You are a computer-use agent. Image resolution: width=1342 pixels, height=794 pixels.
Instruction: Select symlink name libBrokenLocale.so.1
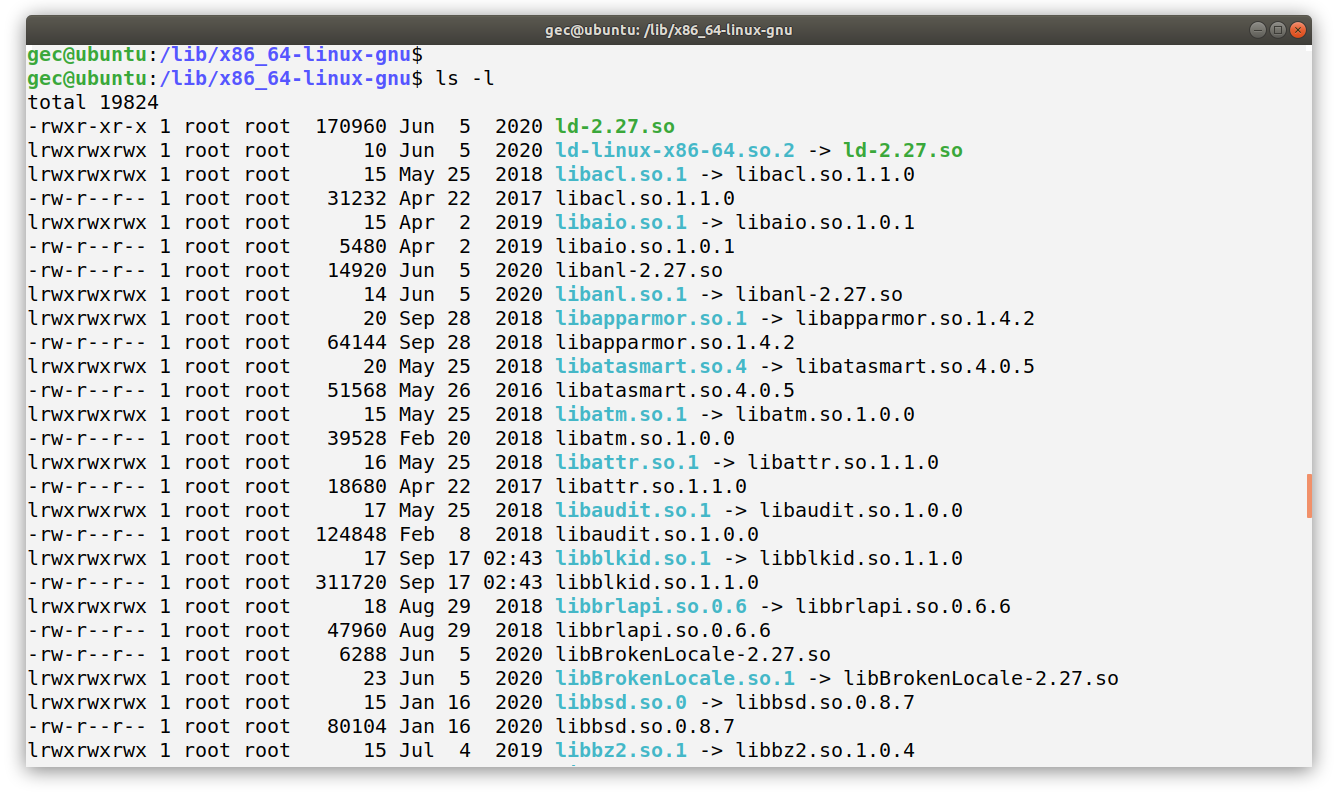coord(675,678)
